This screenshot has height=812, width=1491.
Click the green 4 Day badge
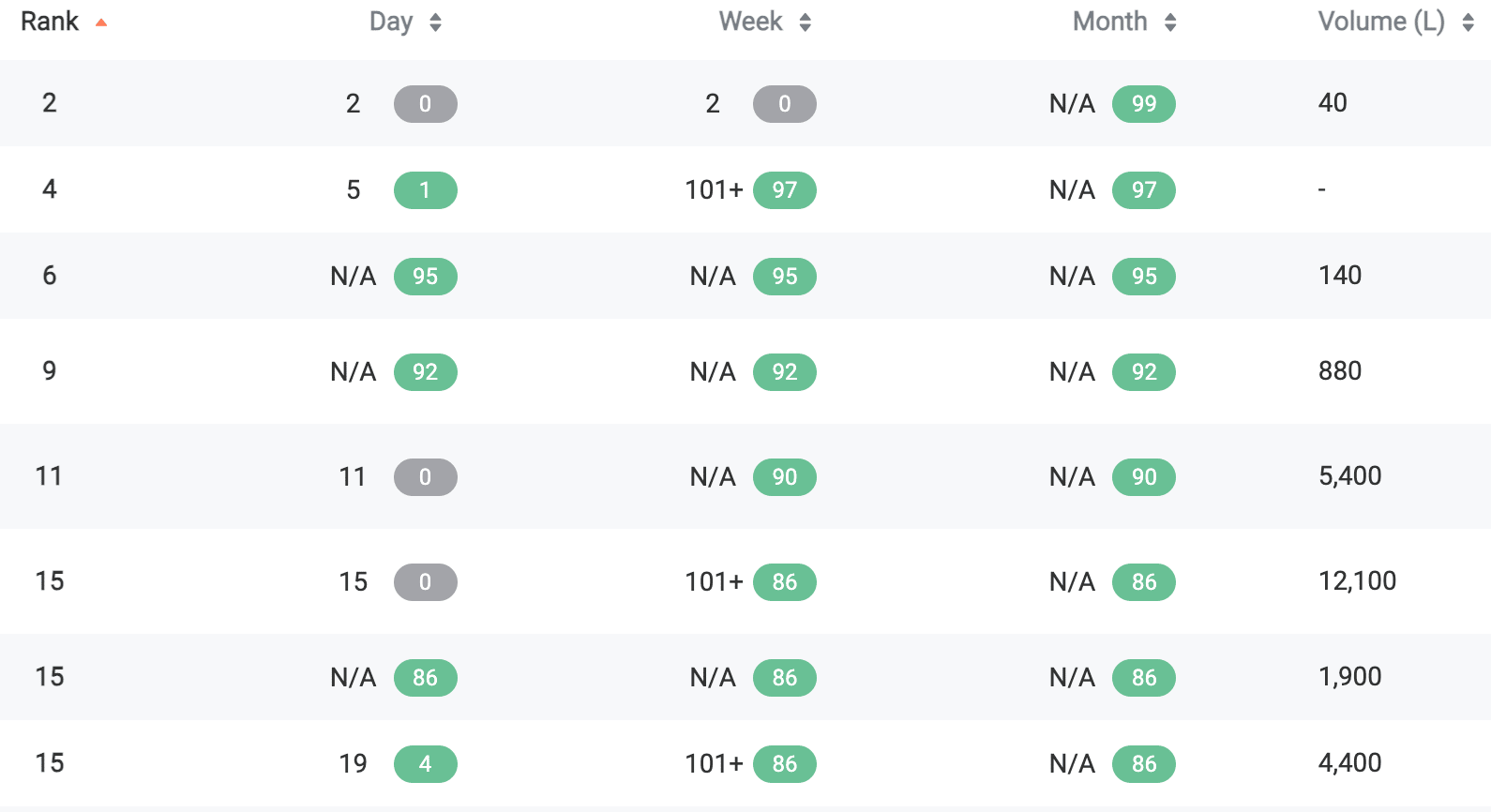tap(425, 764)
